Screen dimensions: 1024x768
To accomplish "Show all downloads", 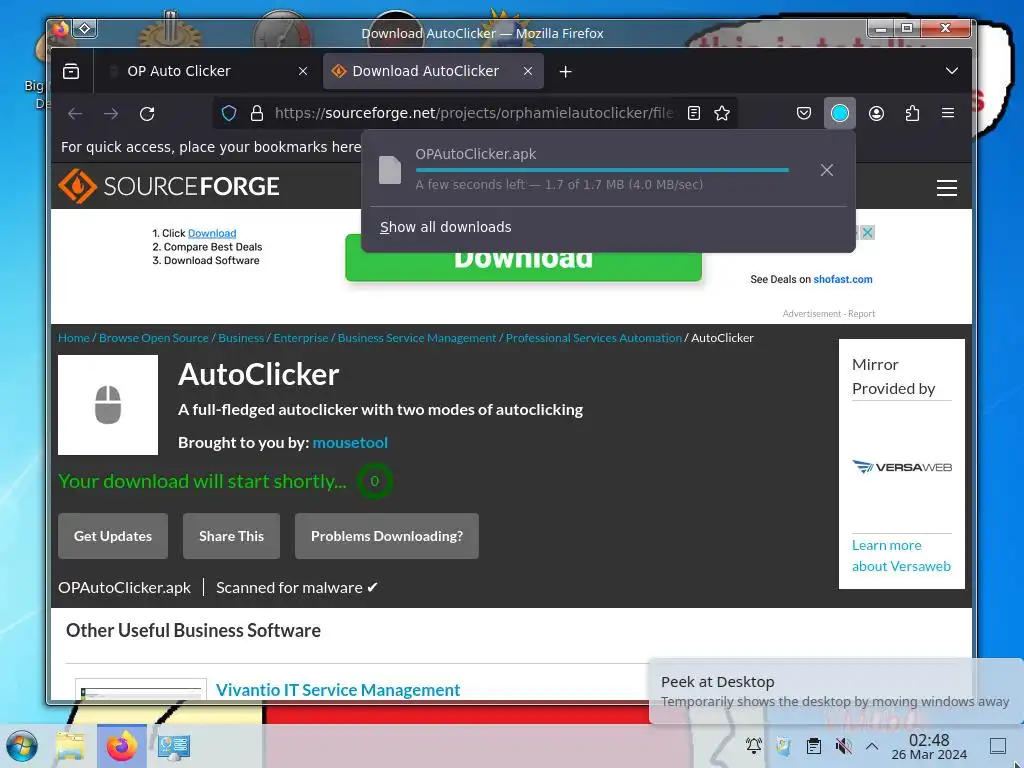I will pyautogui.click(x=446, y=227).
